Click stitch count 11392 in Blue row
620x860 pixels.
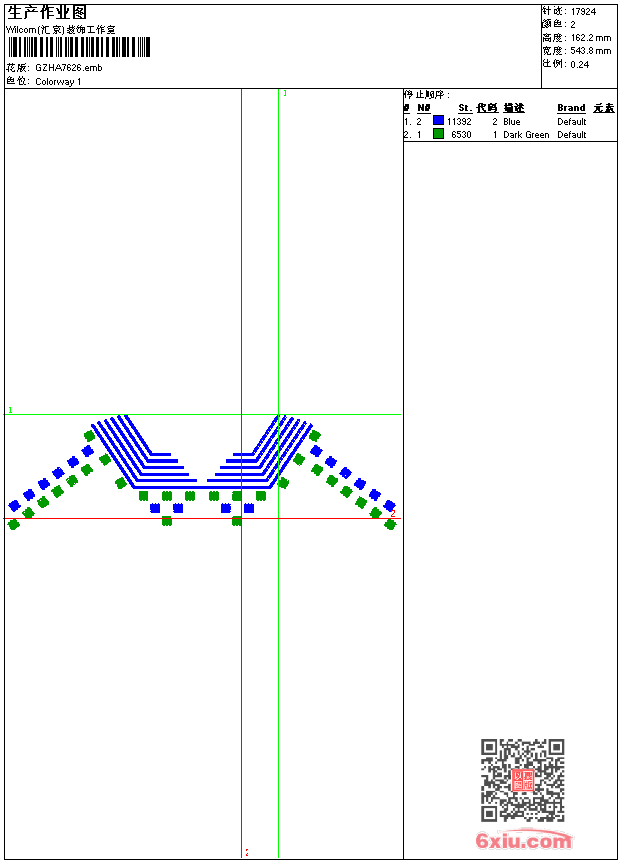tap(459, 122)
